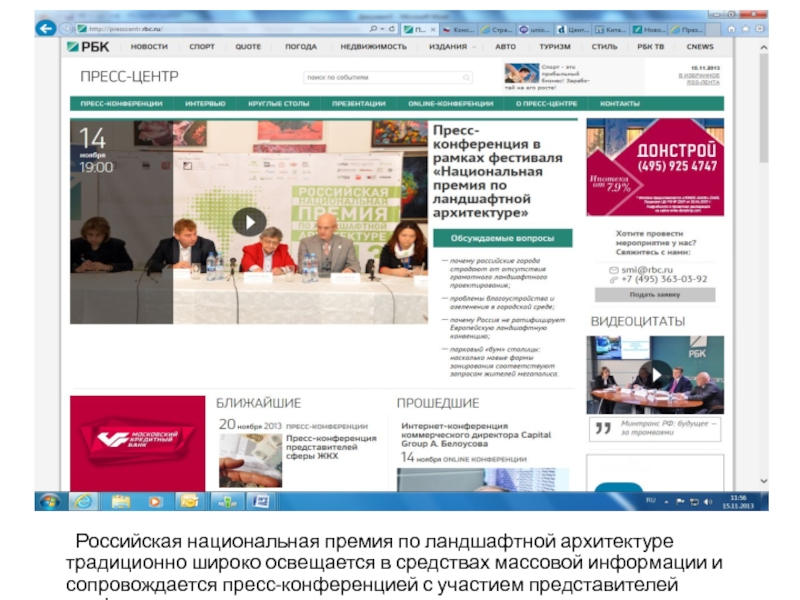Screen dimensions: 800x600
Task: Switch to the "unio..." browser tab
Action: click(x=534, y=30)
